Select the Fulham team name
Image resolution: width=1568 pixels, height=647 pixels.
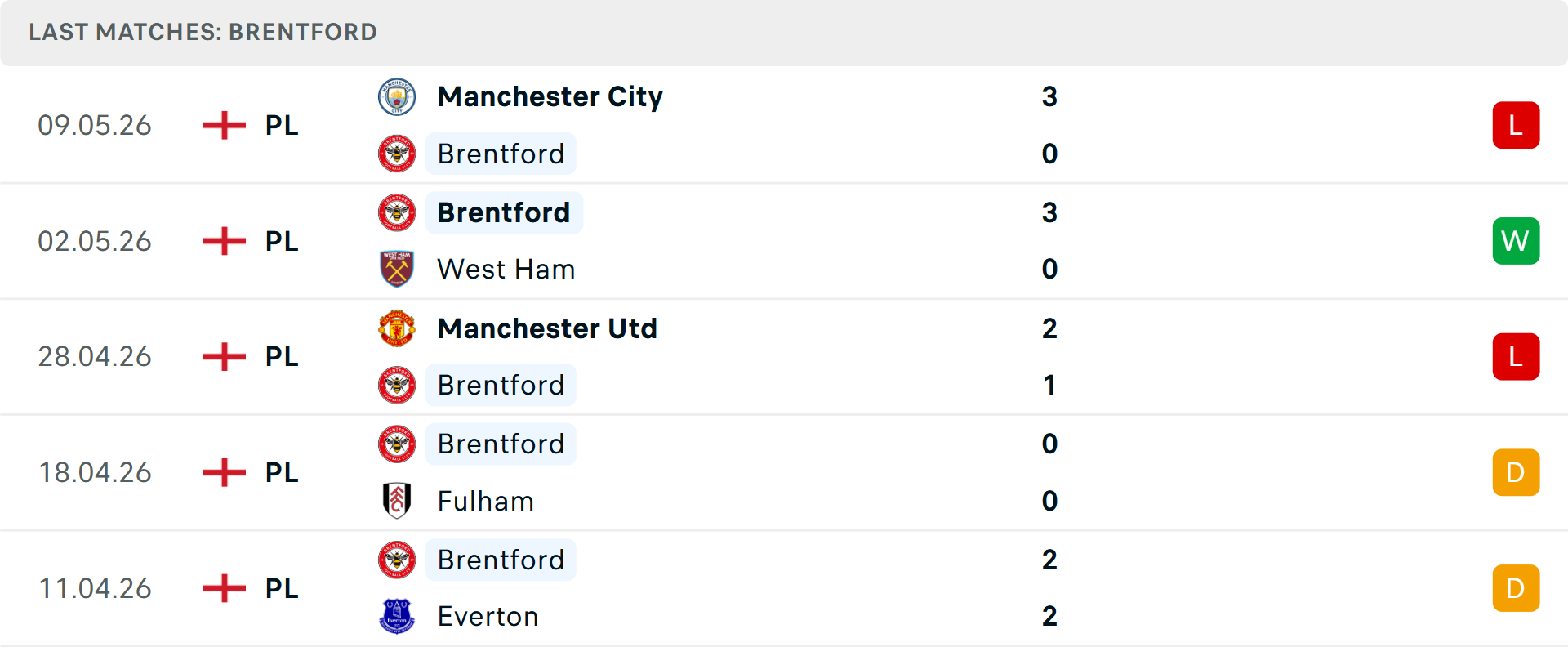[x=486, y=501]
